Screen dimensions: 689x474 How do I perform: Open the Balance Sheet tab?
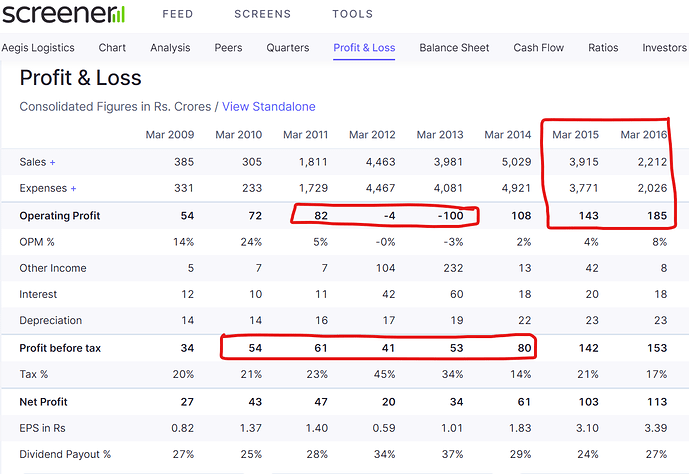click(454, 48)
